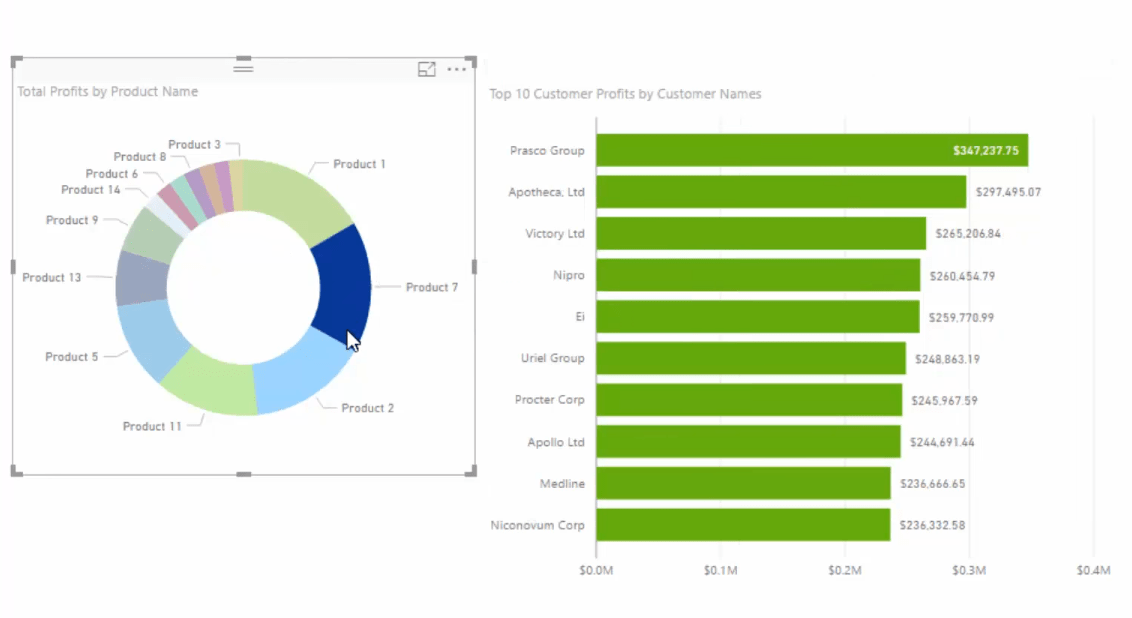Click the Product 8 label
This screenshot has height=618, width=1132.
tap(139, 157)
